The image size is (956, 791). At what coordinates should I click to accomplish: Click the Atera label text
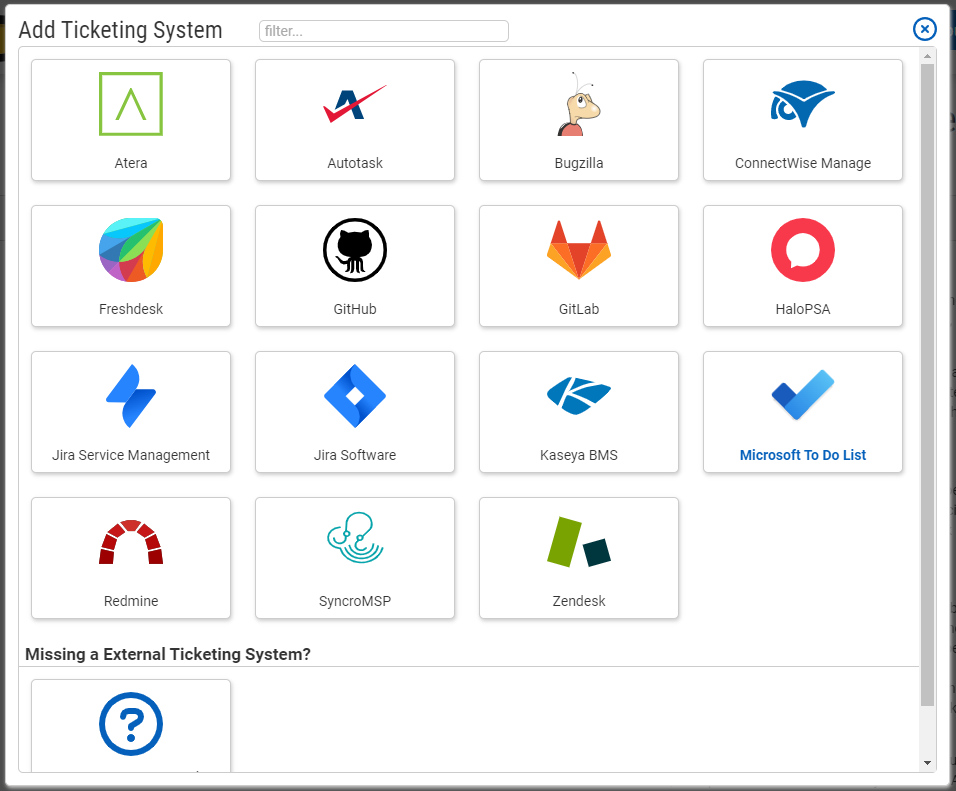click(131, 163)
